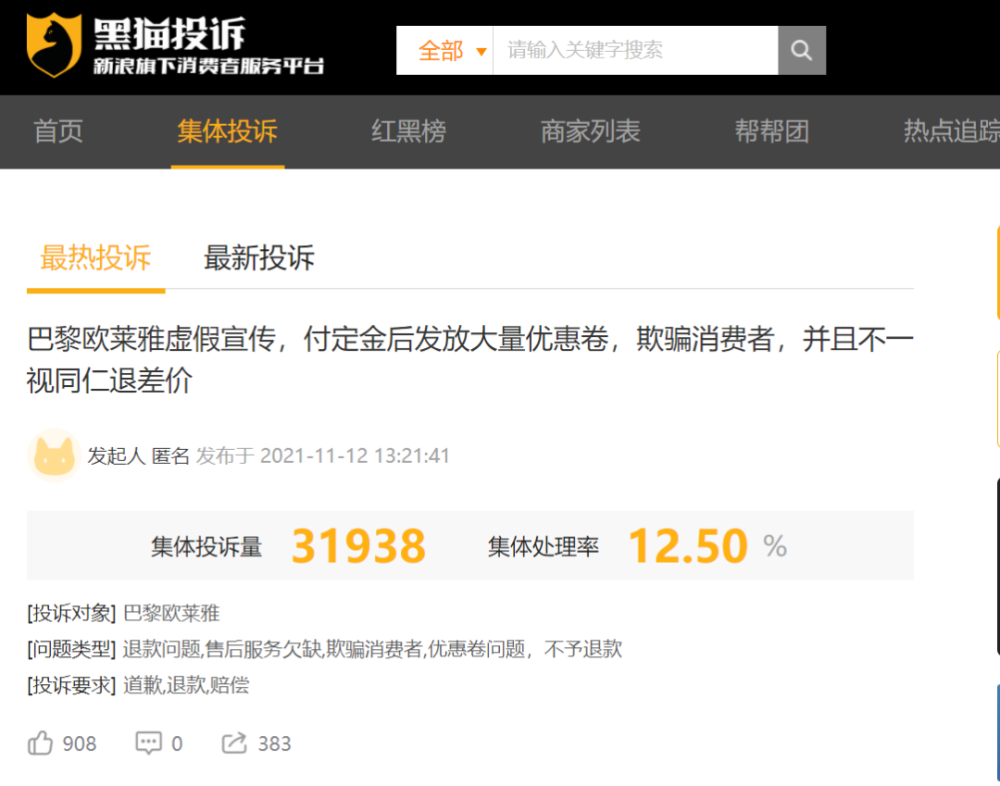This screenshot has height=786, width=1000.
Task: Click the share arrow icon
Action: (x=234, y=743)
